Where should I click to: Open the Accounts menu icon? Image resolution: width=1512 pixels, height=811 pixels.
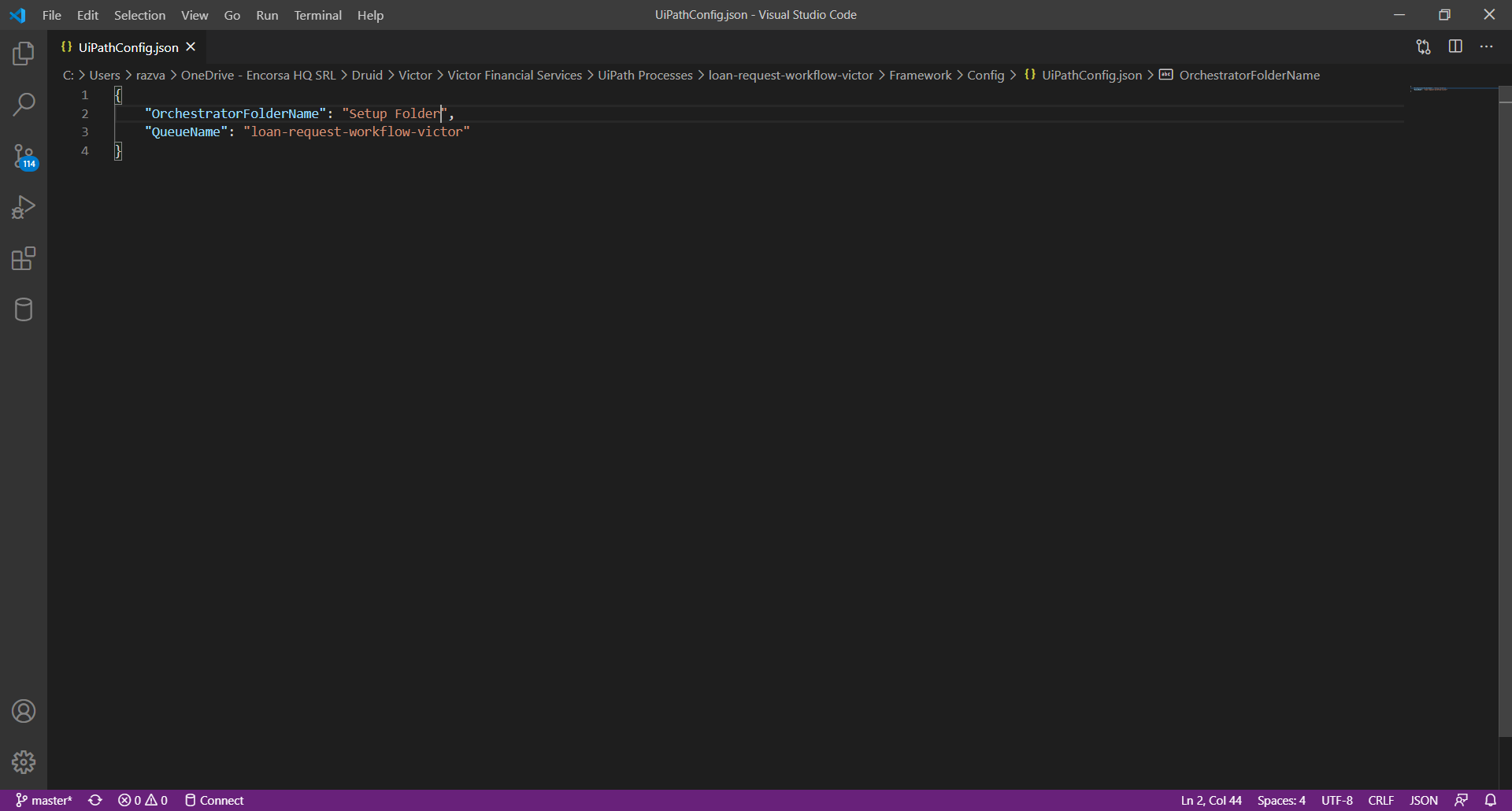24,711
